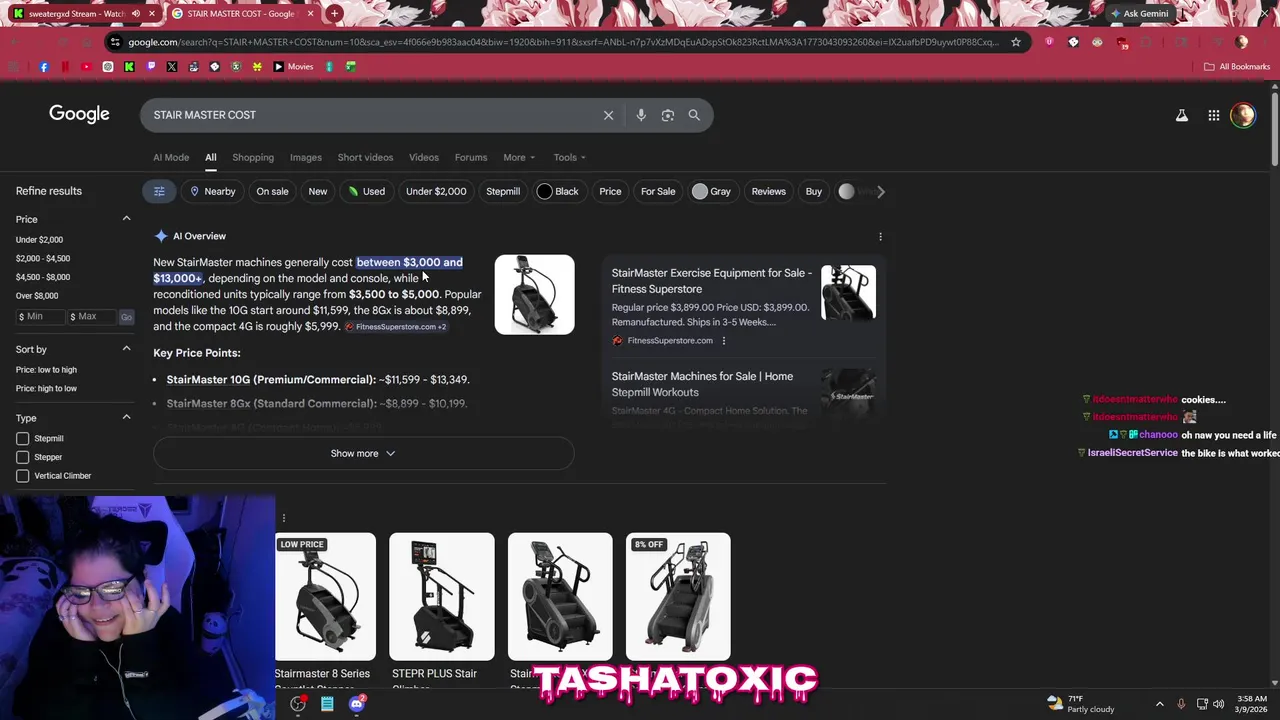Switch to Images tab
The image size is (1280, 720).
pos(306,158)
